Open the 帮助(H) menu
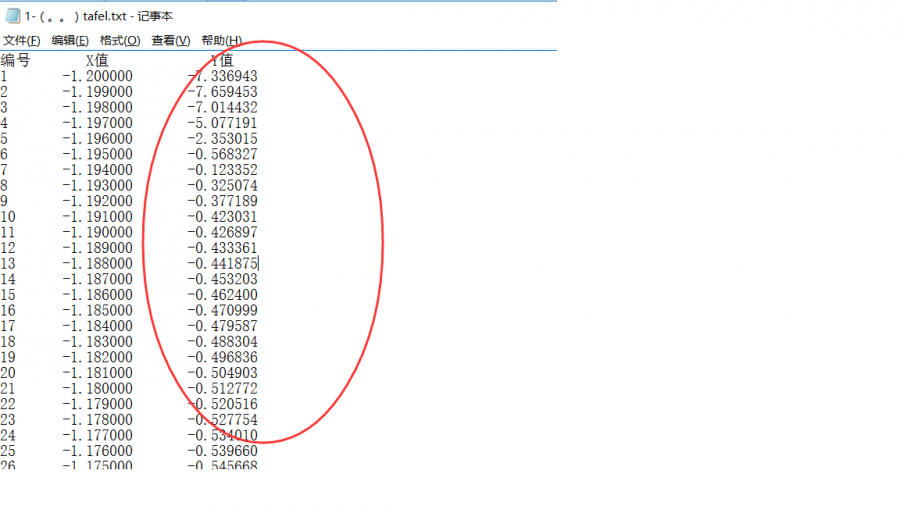Image resolution: width=900 pixels, height=506 pixels. point(222,41)
